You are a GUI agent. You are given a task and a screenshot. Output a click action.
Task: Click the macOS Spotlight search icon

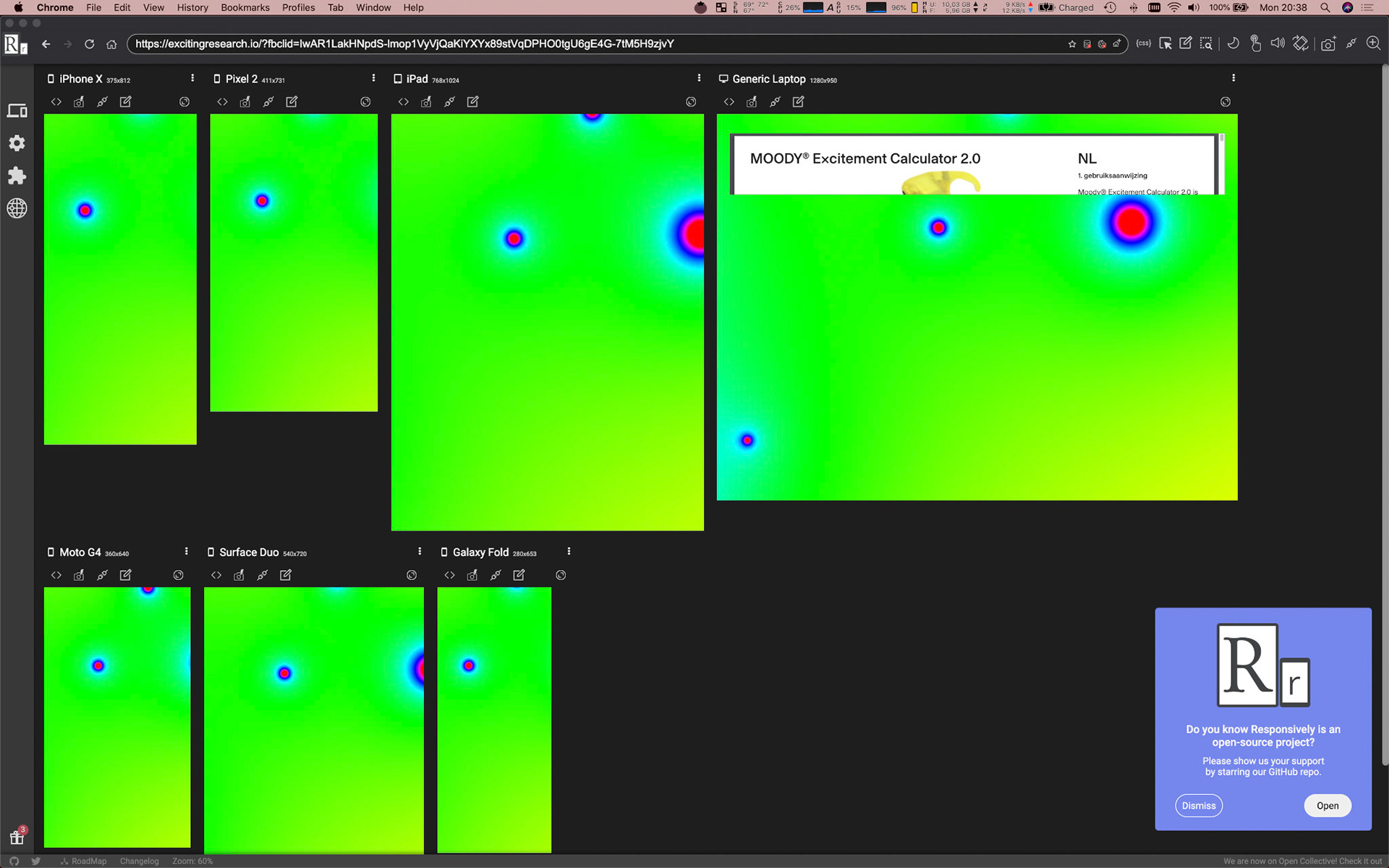(1325, 7)
